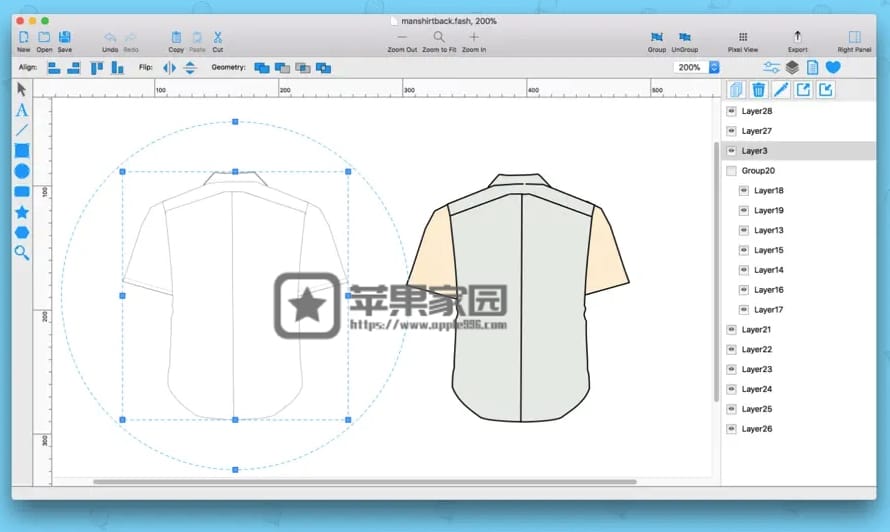Click the Group icon
This screenshot has height=532, width=890.
(657, 37)
